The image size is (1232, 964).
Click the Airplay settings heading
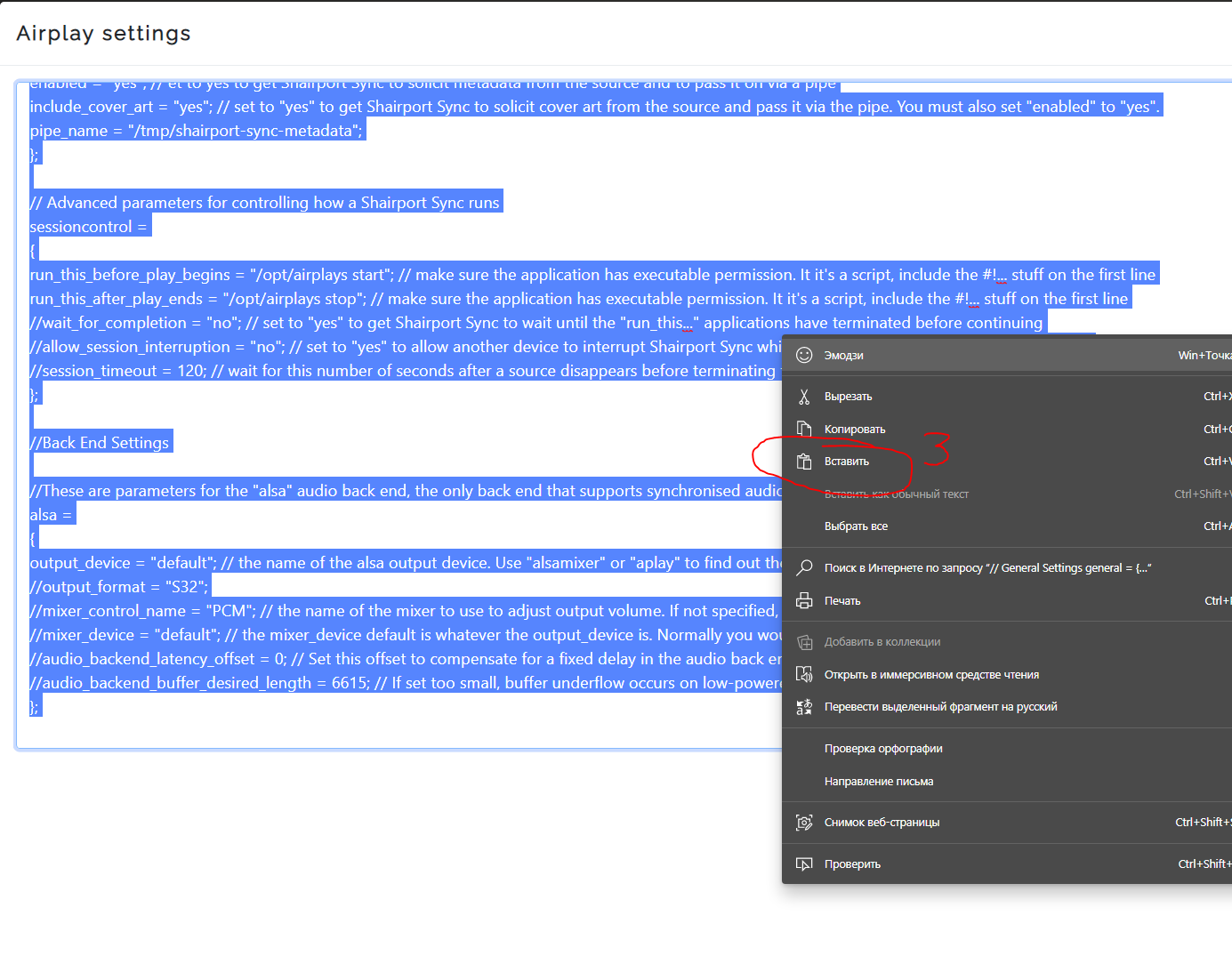coord(103,34)
